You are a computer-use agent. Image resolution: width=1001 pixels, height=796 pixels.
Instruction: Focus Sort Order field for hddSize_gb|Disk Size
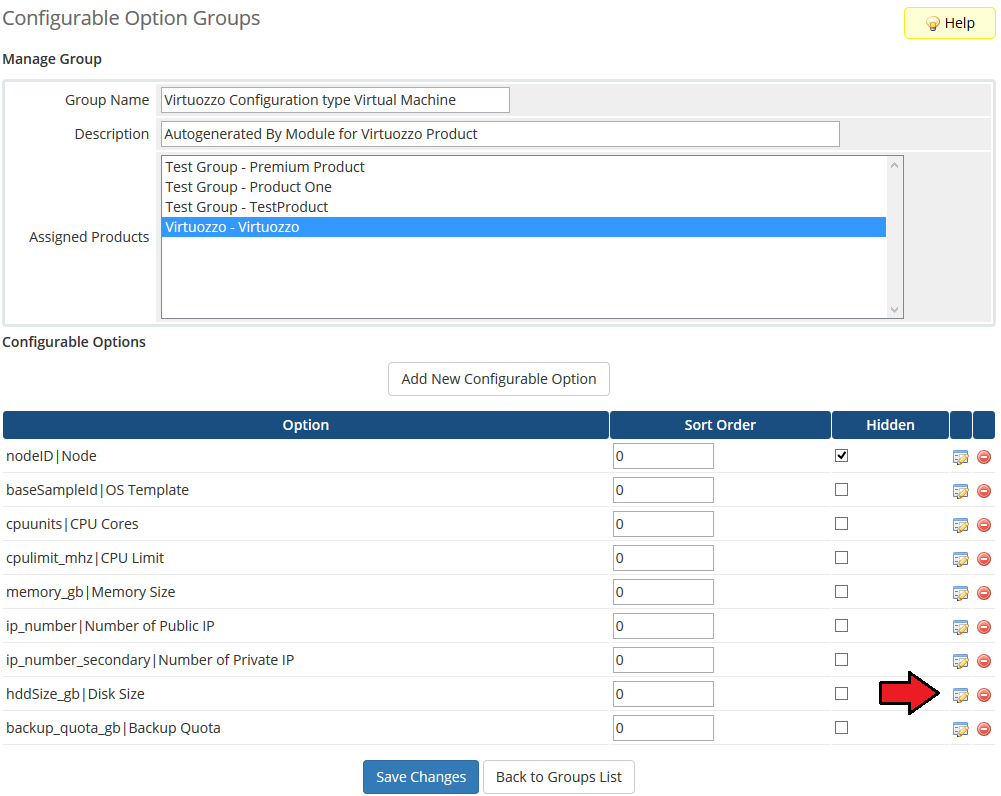click(x=663, y=694)
